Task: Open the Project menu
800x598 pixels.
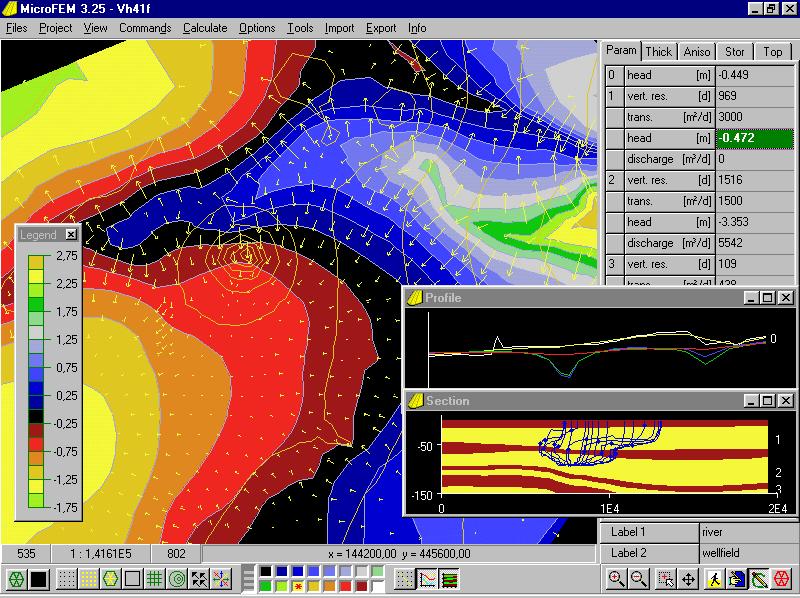Action: (56, 28)
